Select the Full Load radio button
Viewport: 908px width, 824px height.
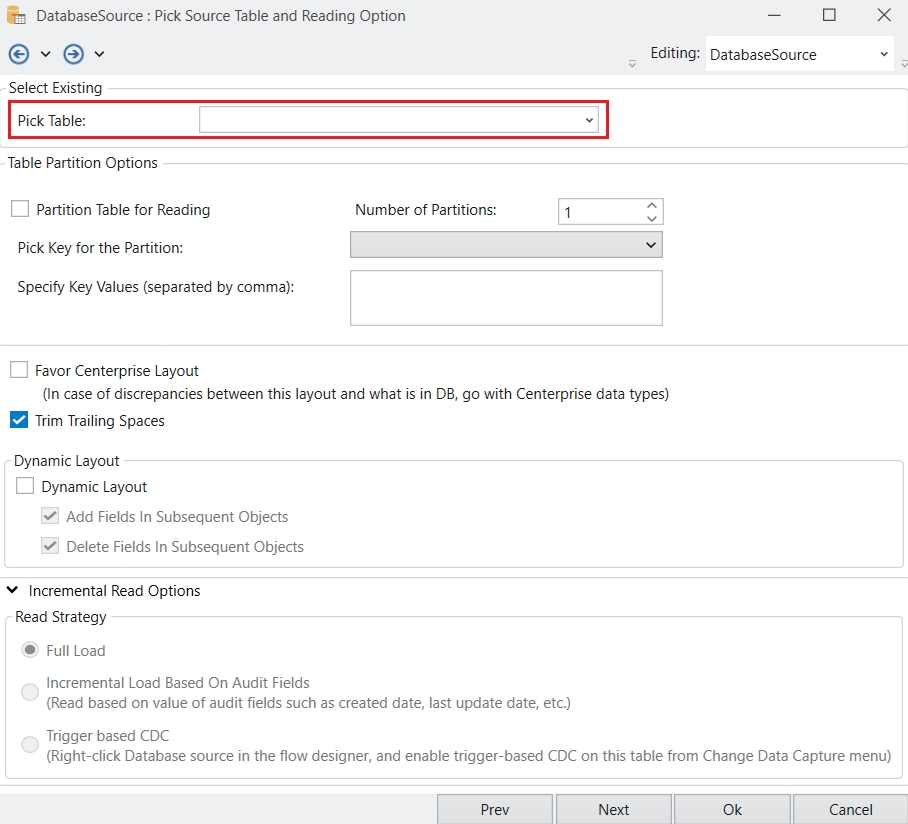point(31,651)
